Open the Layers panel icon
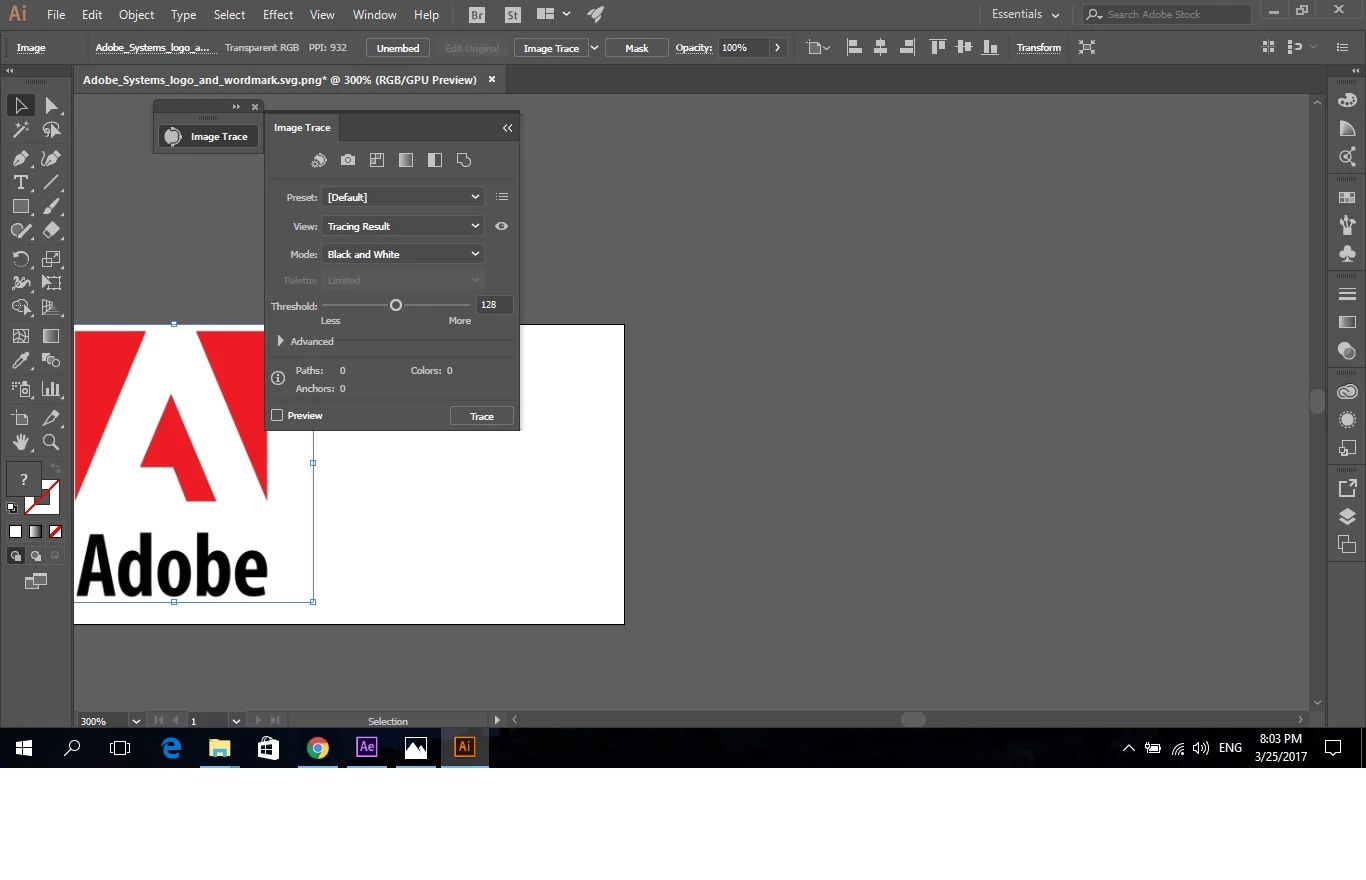 1347,517
